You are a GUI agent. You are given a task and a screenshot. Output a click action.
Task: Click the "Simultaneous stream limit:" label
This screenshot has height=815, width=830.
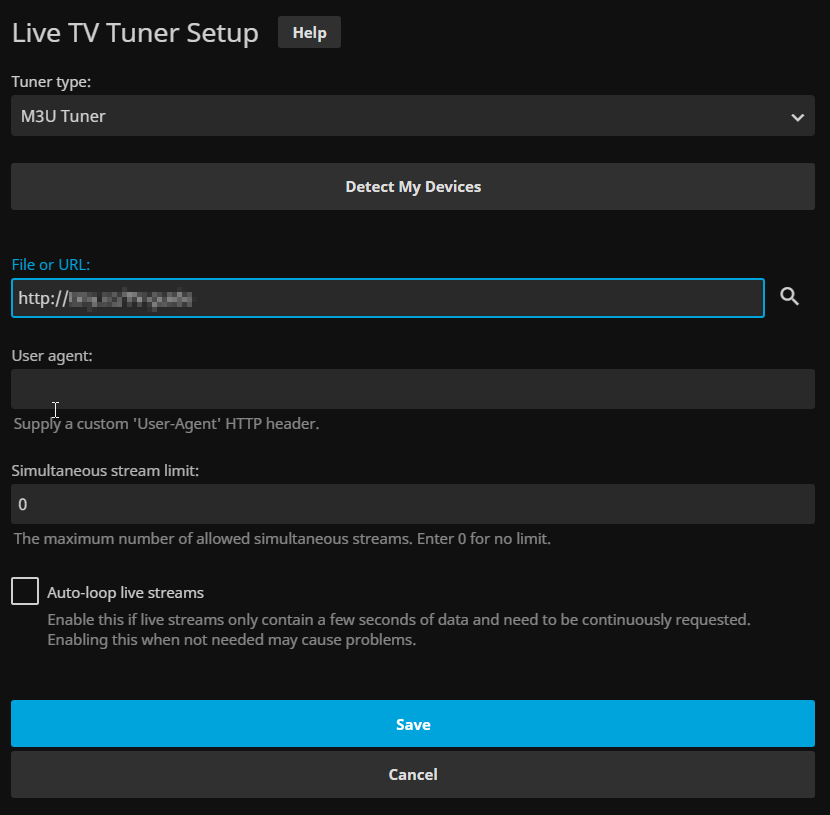105,470
